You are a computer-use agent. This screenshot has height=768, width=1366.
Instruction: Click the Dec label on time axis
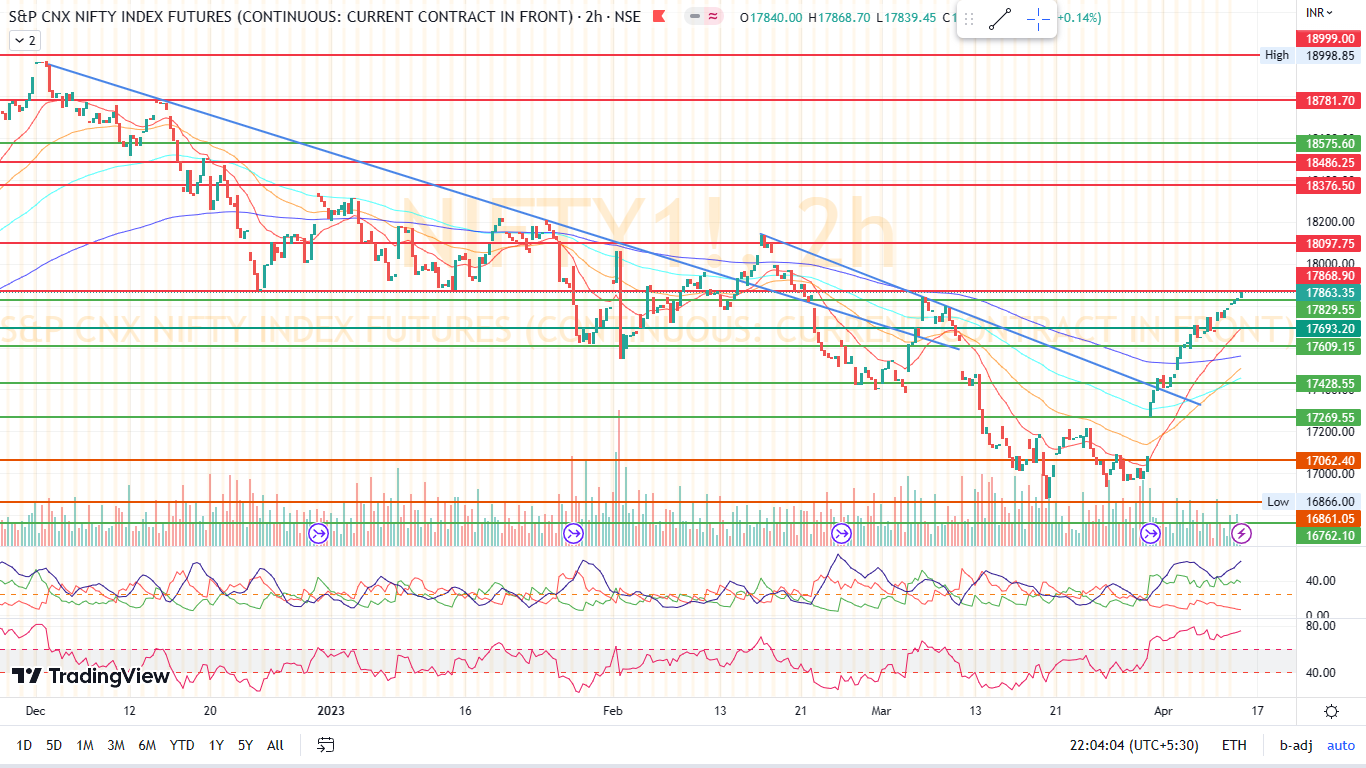[35, 711]
